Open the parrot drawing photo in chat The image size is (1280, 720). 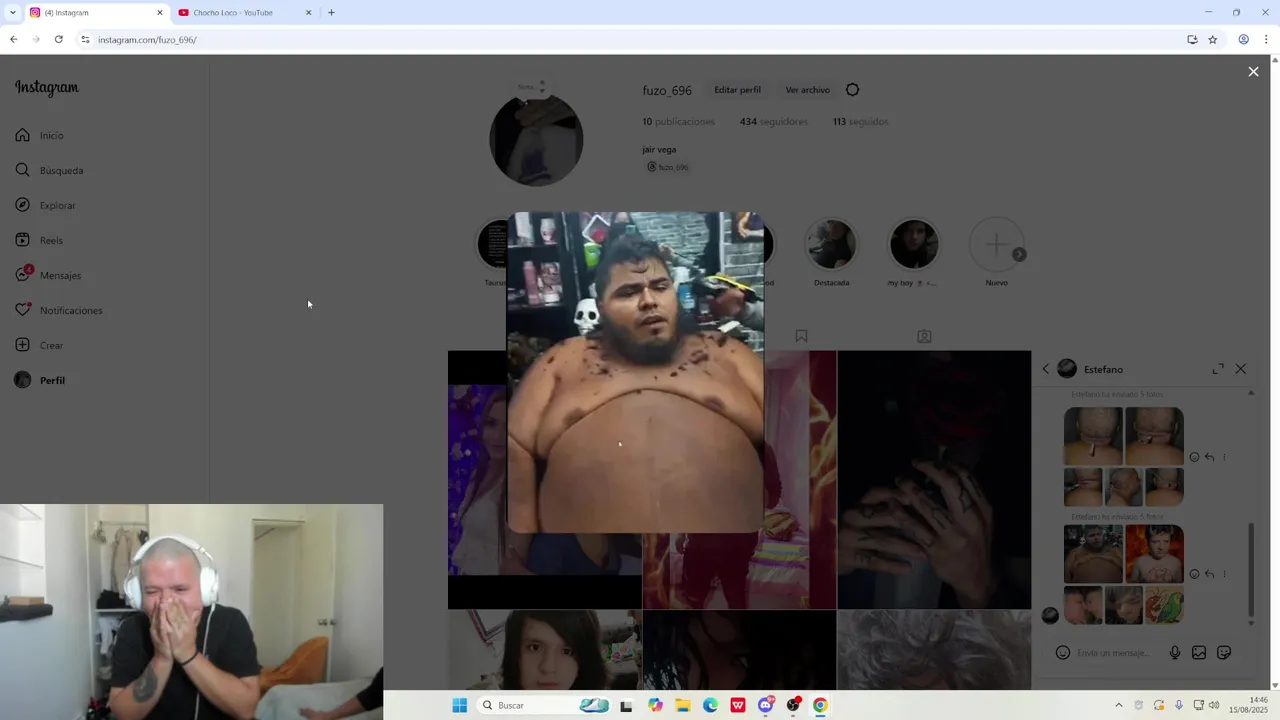tap(1165, 606)
